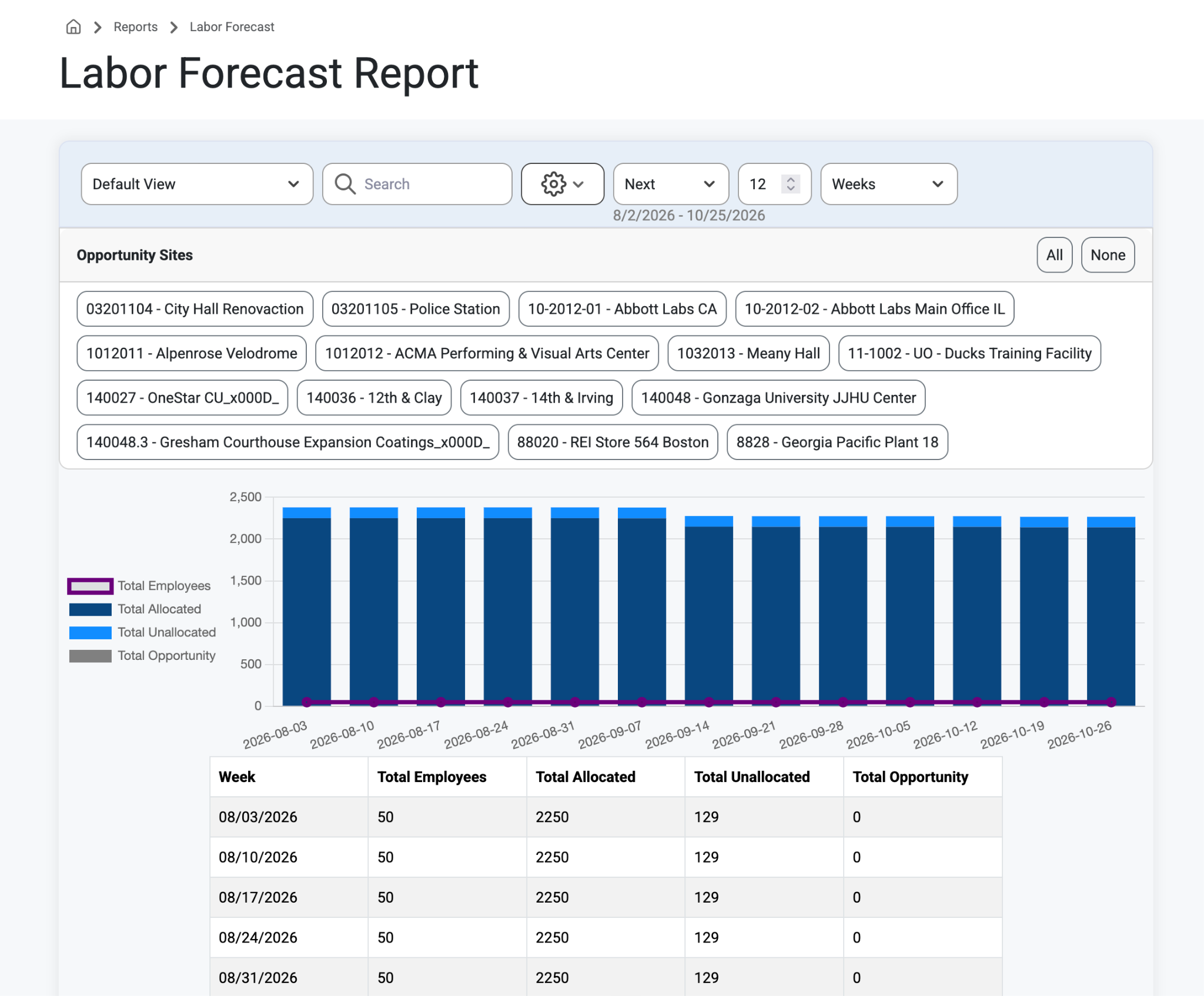Click None to deselect sites
The width and height of the screenshot is (1204, 996).
point(1108,255)
